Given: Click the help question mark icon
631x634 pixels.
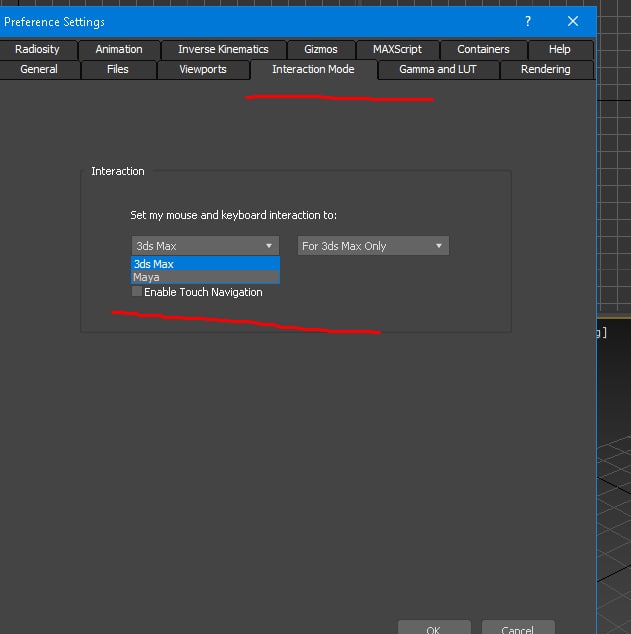Looking at the screenshot, I should 528,21.
